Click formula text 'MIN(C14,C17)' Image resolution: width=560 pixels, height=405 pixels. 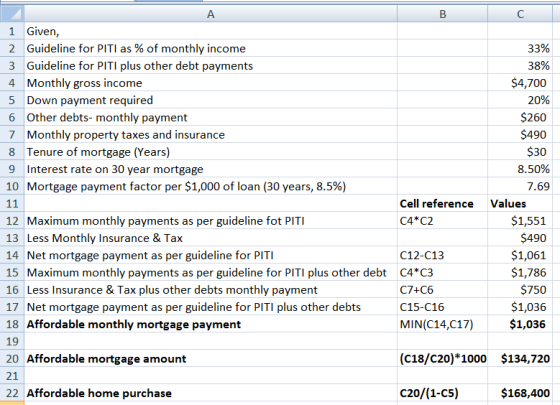pyautogui.click(x=436, y=324)
